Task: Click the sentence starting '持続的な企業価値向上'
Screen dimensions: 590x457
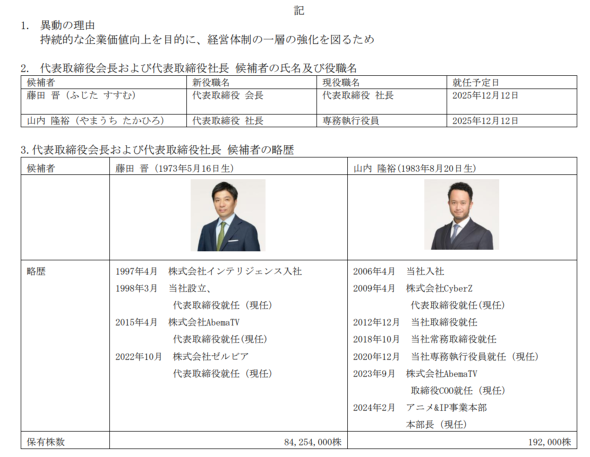Action: tap(207, 39)
